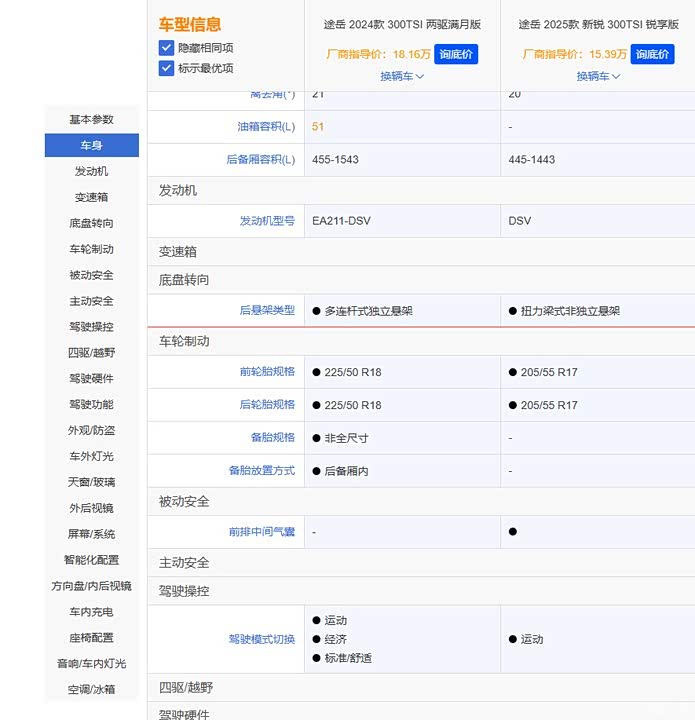Jump to 天窗/玻璃 sidebar section
This screenshot has height=720, width=695.
pos(91,482)
